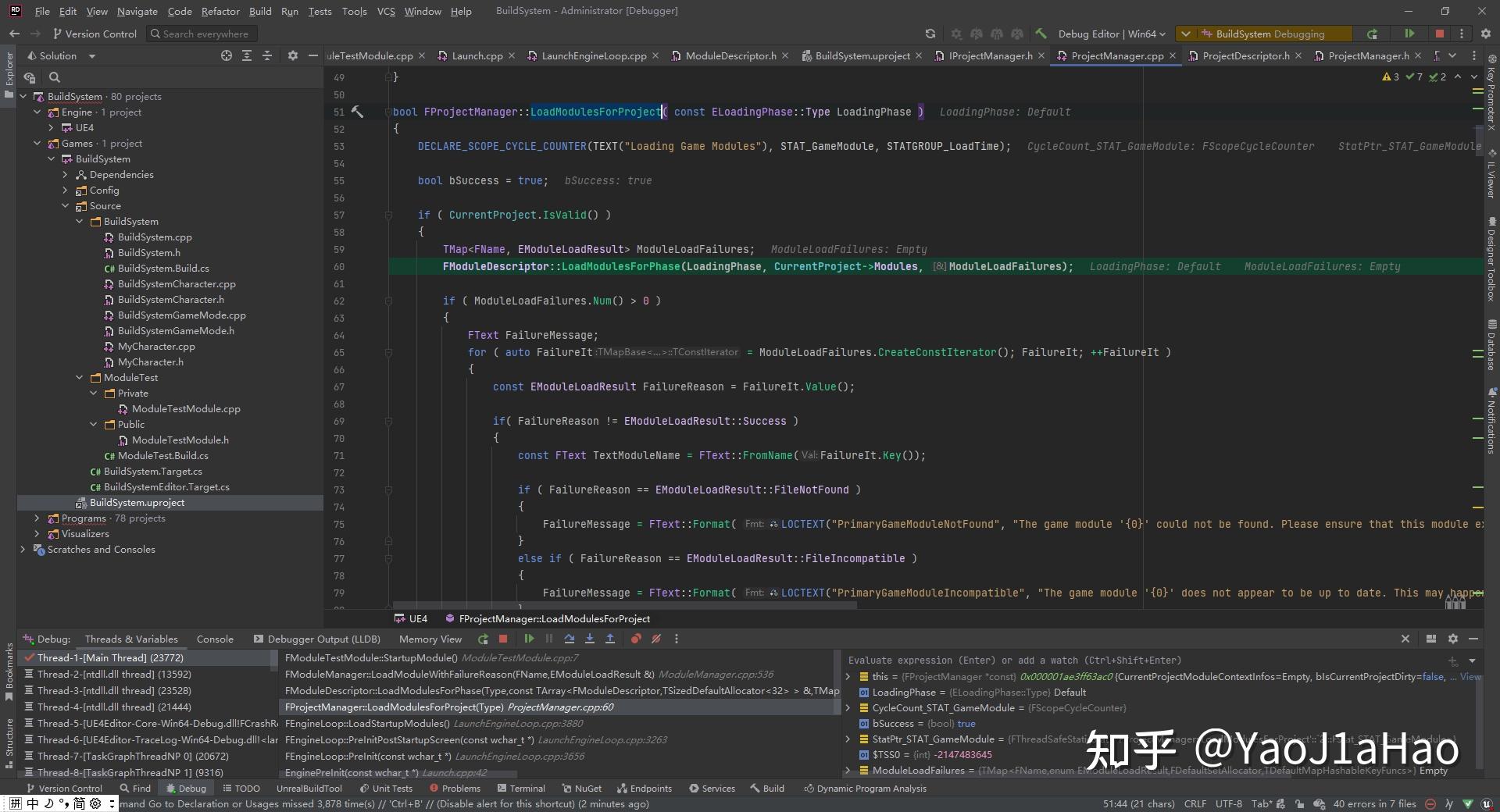Open Memory View in debug panel
Screen dimensions: 1500x812
point(430,639)
